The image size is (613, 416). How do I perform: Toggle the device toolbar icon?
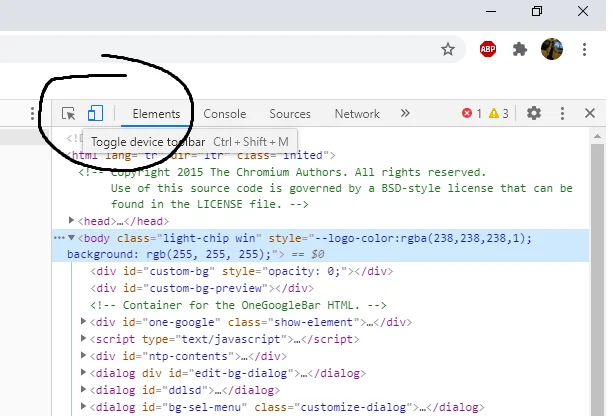(95, 113)
